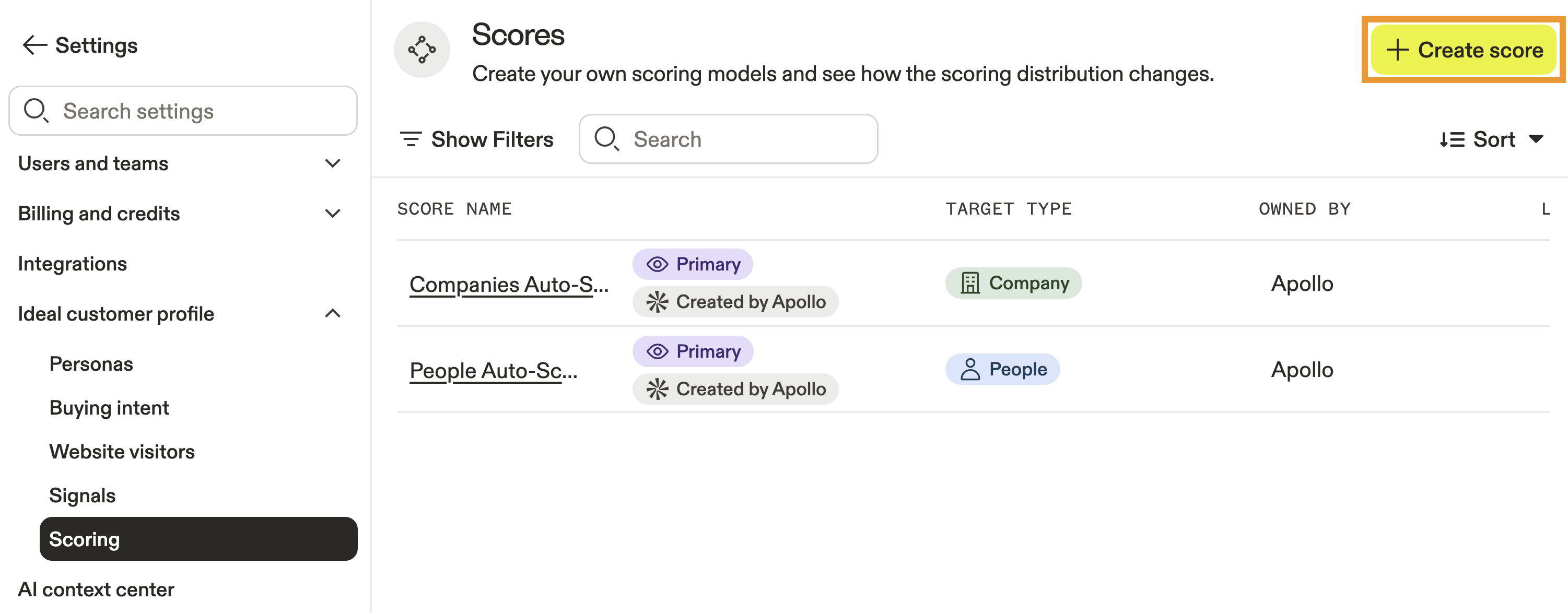Click the Scores page header icon

[x=421, y=50]
